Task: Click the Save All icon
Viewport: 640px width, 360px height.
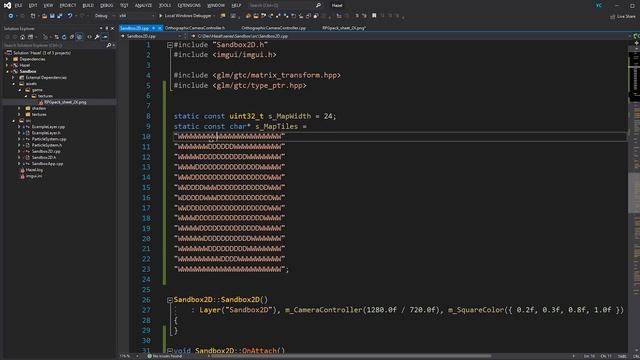Action: (60, 16)
